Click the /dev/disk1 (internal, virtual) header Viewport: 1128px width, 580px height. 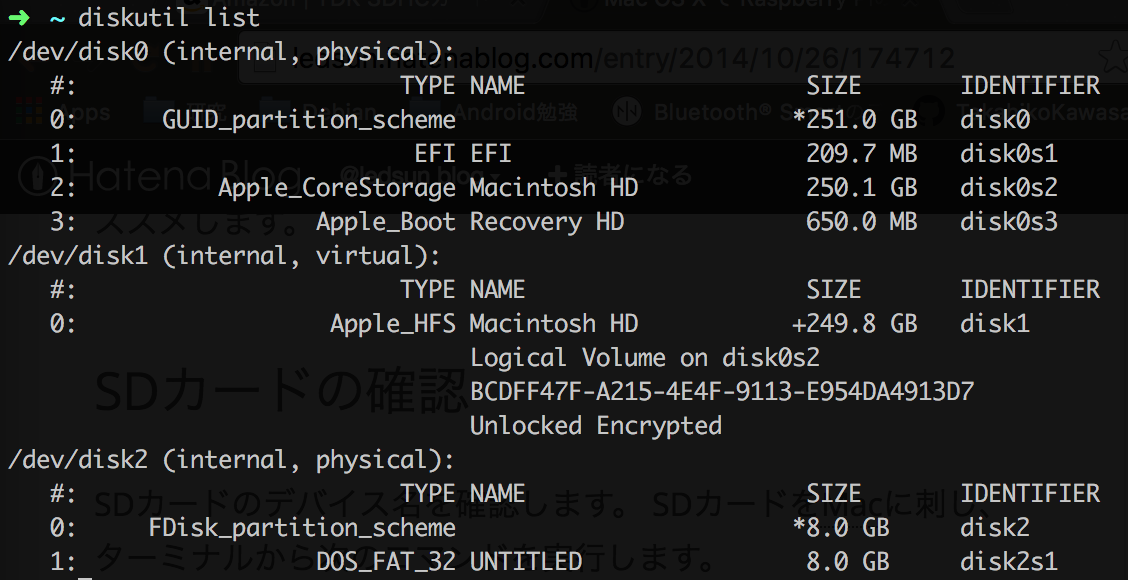coord(224,255)
